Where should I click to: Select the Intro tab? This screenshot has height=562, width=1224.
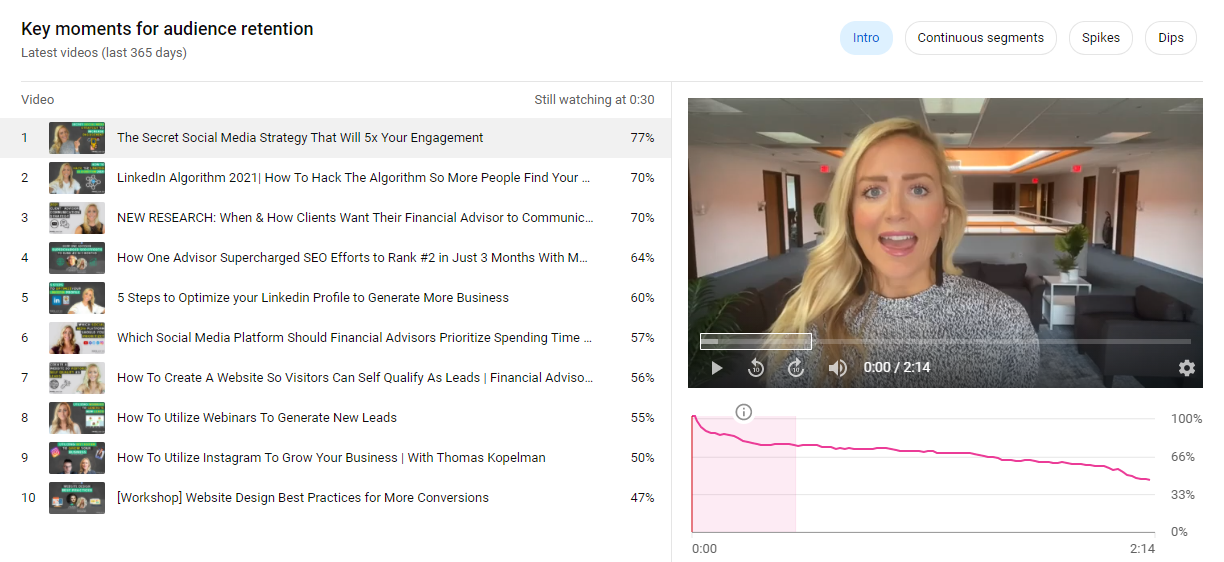click(866, 38)
